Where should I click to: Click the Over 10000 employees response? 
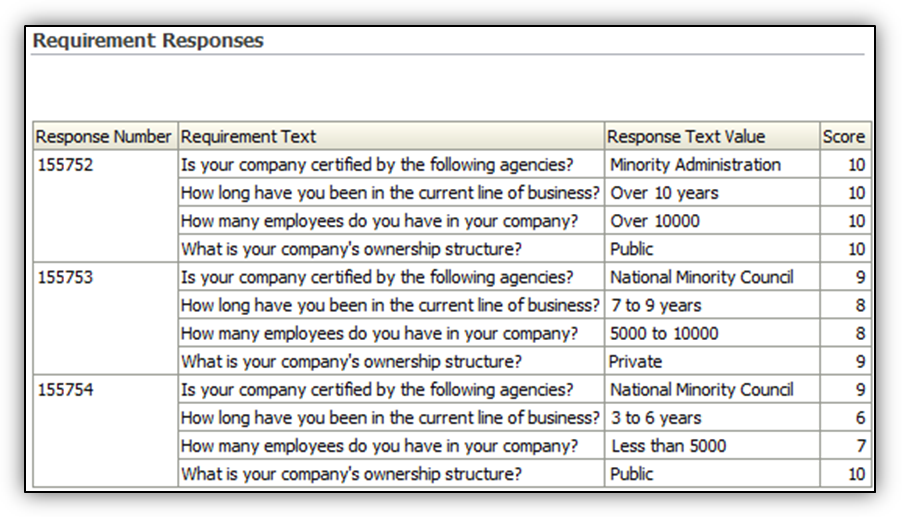pos(655,221)
